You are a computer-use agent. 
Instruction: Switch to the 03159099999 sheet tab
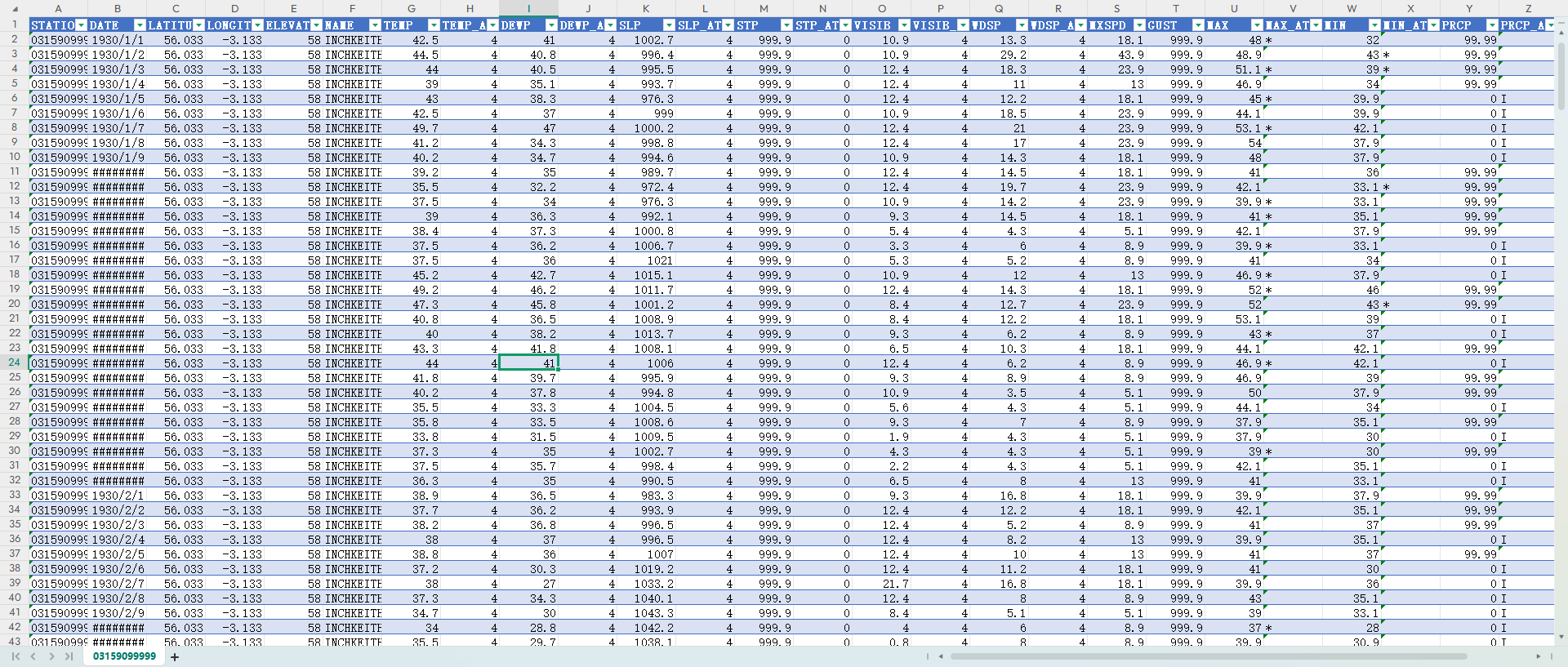click(124, 656)
